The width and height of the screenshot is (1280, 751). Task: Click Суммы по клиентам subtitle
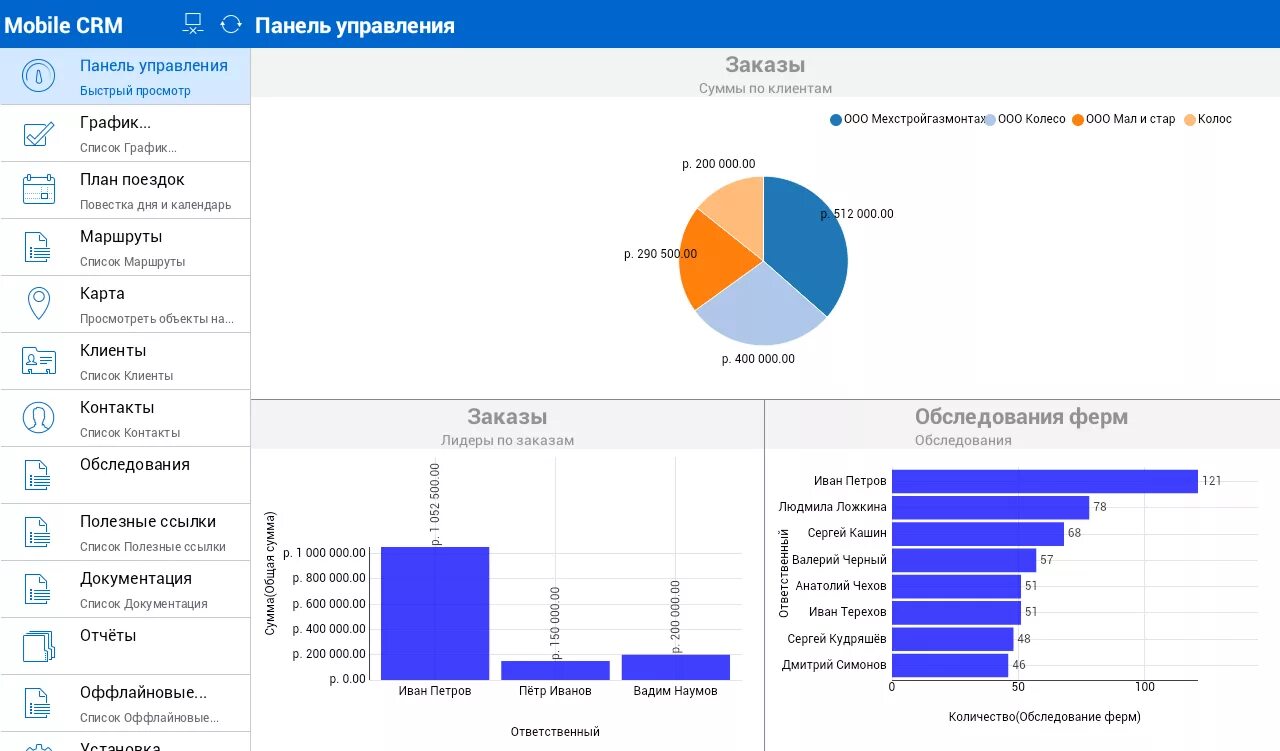tap(765, 88)
